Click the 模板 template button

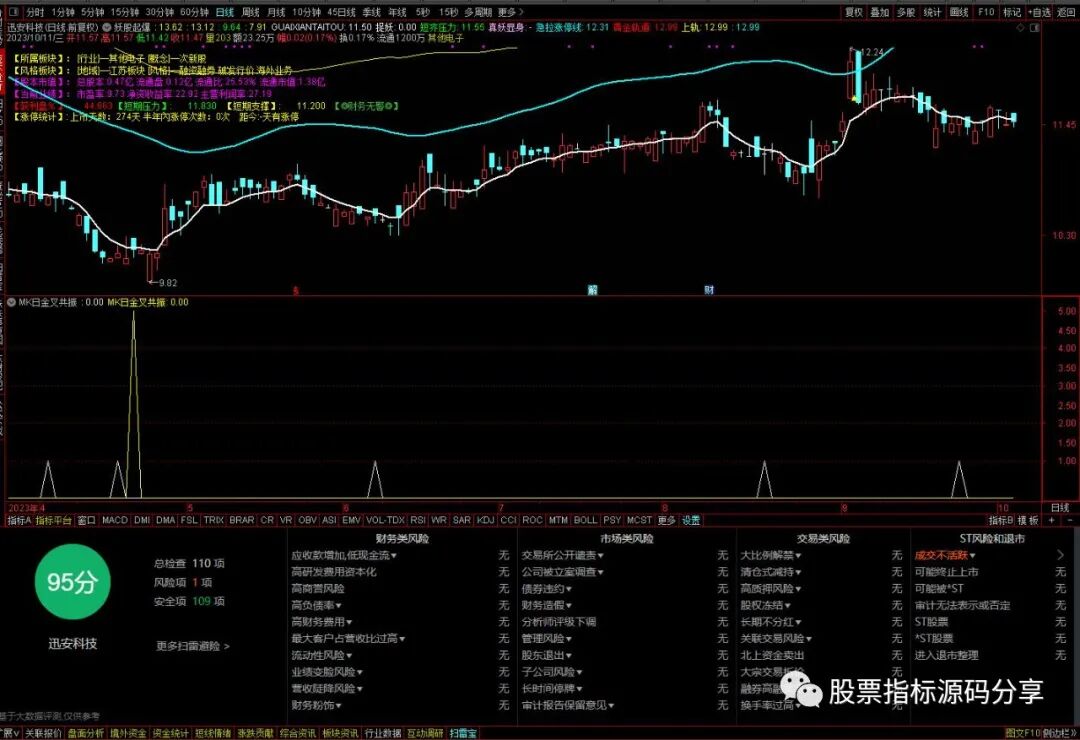(x=1028, y=520)
